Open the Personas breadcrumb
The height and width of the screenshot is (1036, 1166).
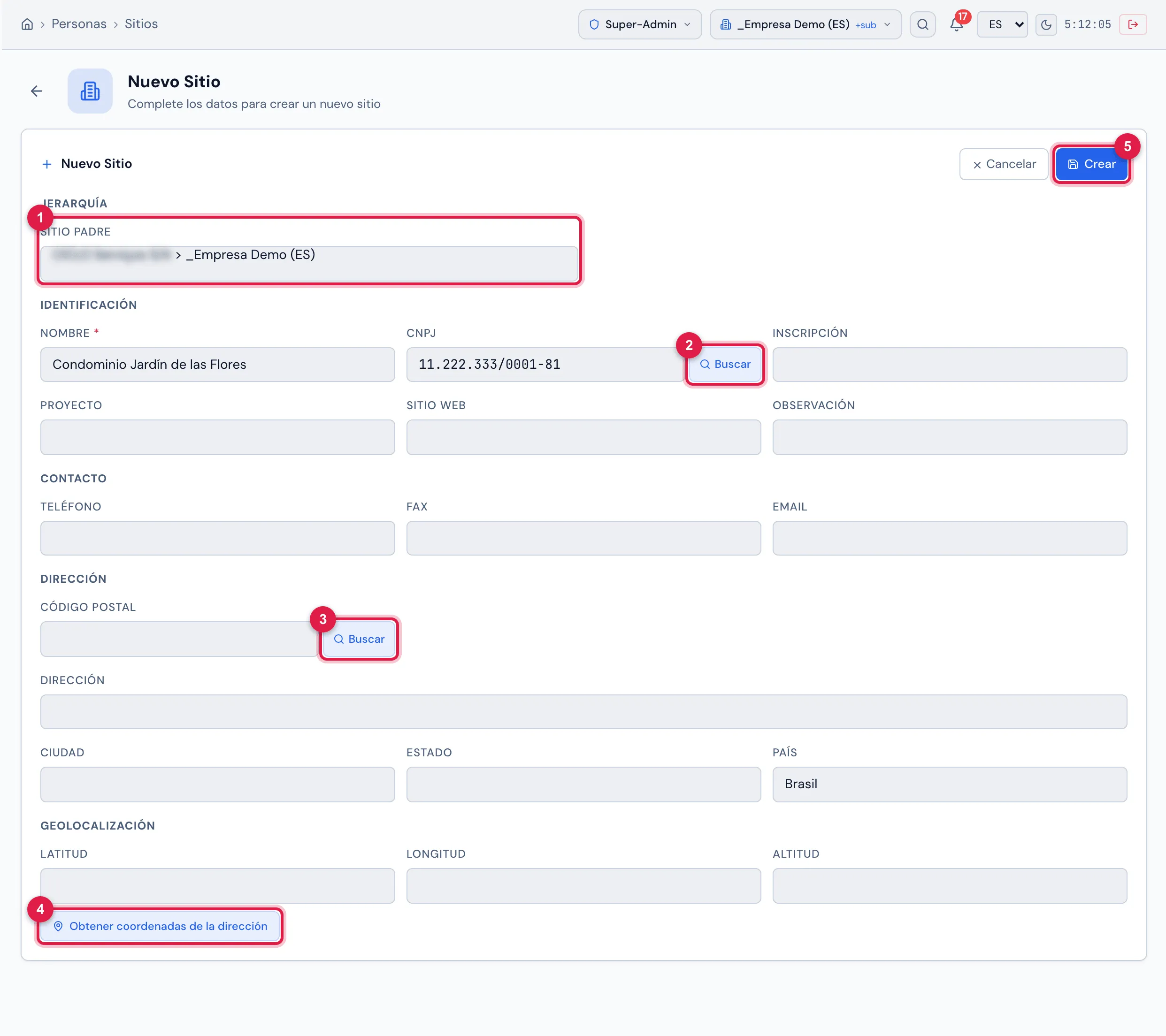pos(79,24)
